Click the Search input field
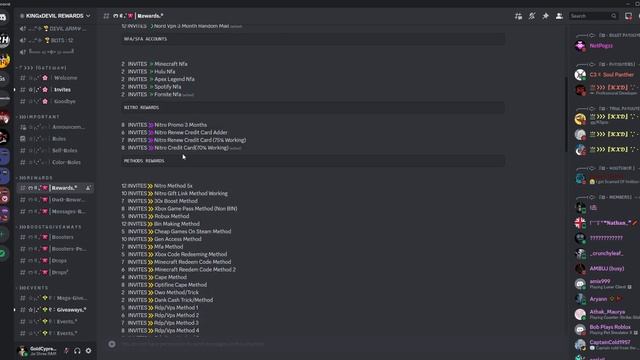The image size is (640, 360). pos(593,16)
